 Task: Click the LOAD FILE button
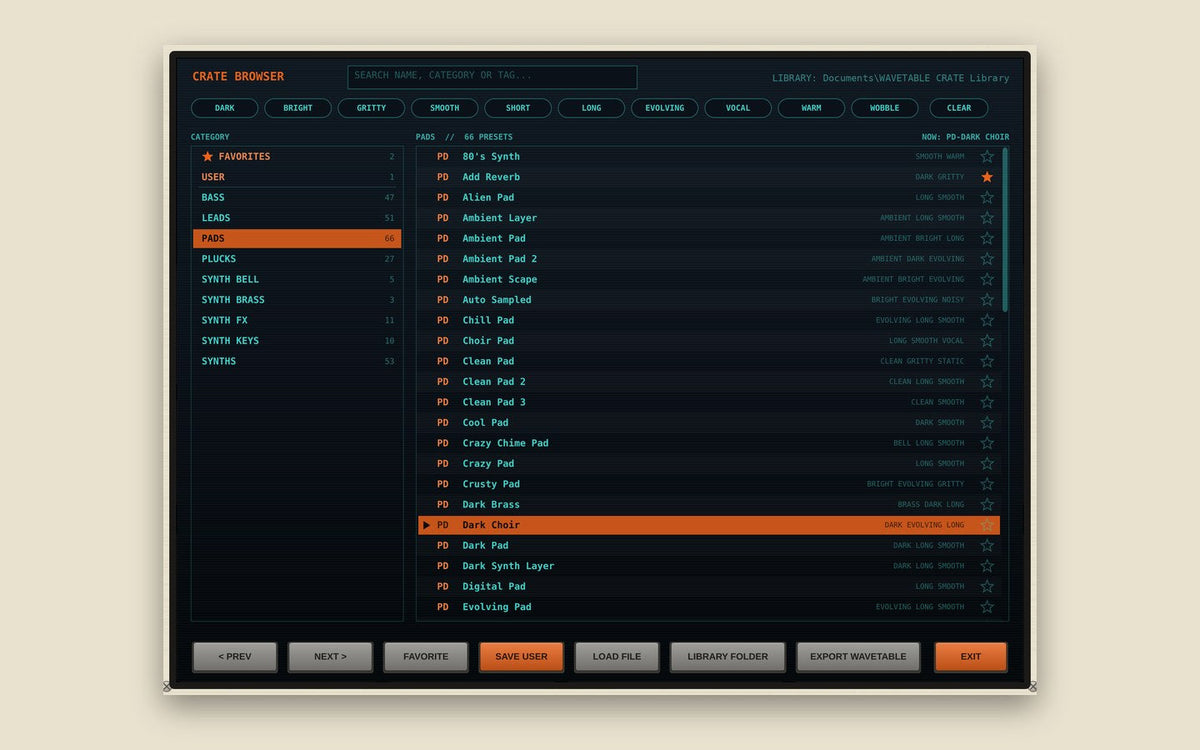coord(617,657)
